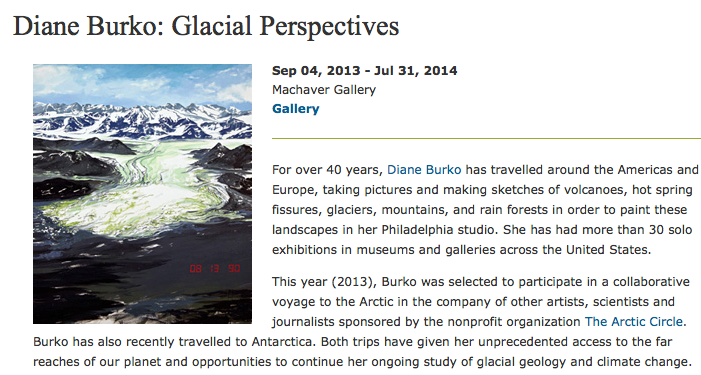Click the Machaver Gallery location text
The height and width of the screenshot is (375, 701).
[324, 90]
